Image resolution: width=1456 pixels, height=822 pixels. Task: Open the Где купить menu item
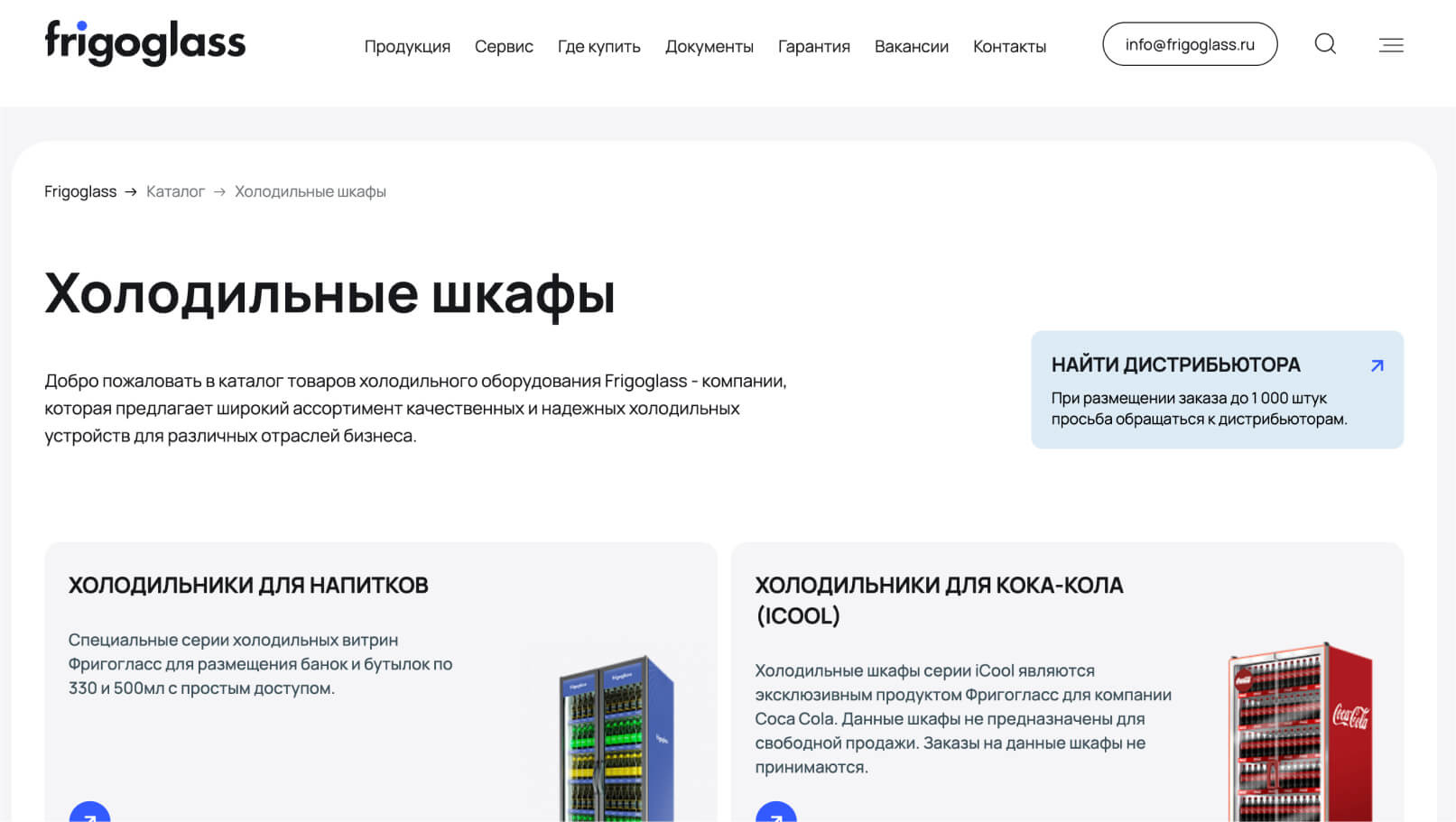(x=599, y=46)
